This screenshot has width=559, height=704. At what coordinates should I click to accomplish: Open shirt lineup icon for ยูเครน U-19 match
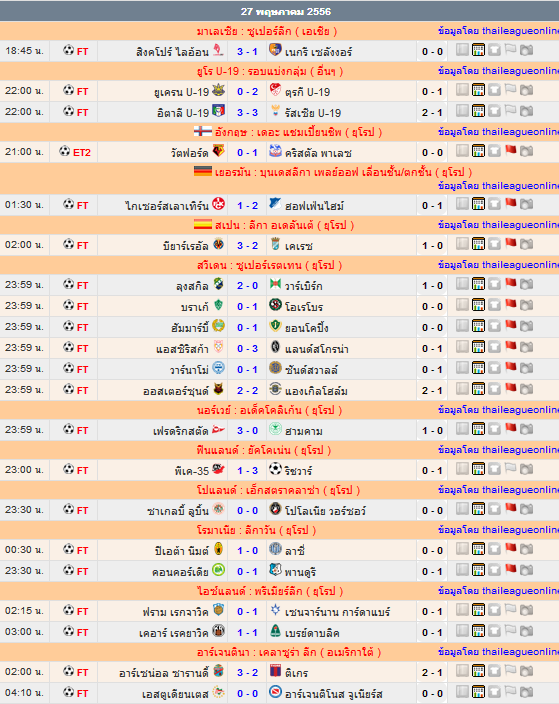point(494,90)
